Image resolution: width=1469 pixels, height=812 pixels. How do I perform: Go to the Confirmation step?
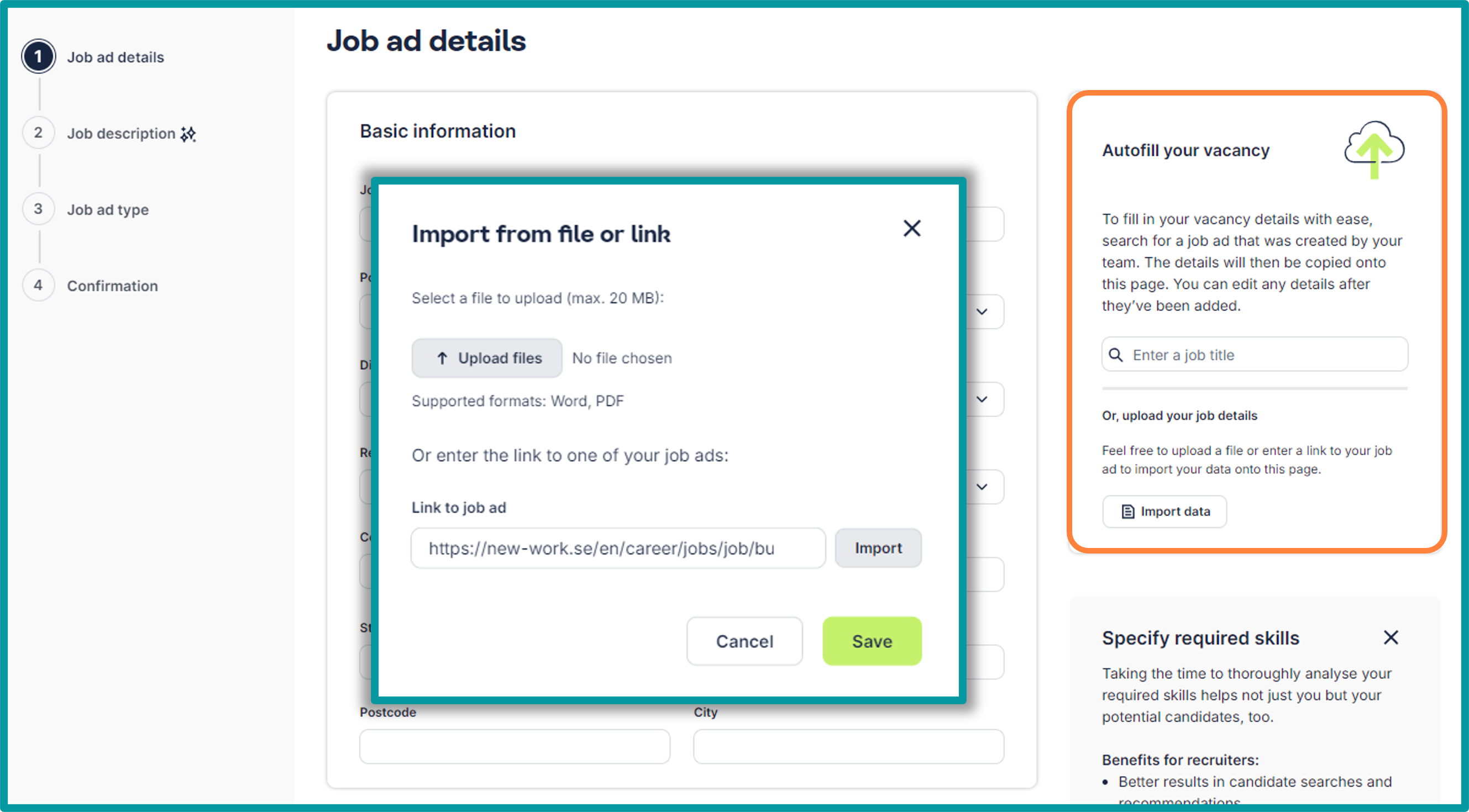[x=112, y=286]
